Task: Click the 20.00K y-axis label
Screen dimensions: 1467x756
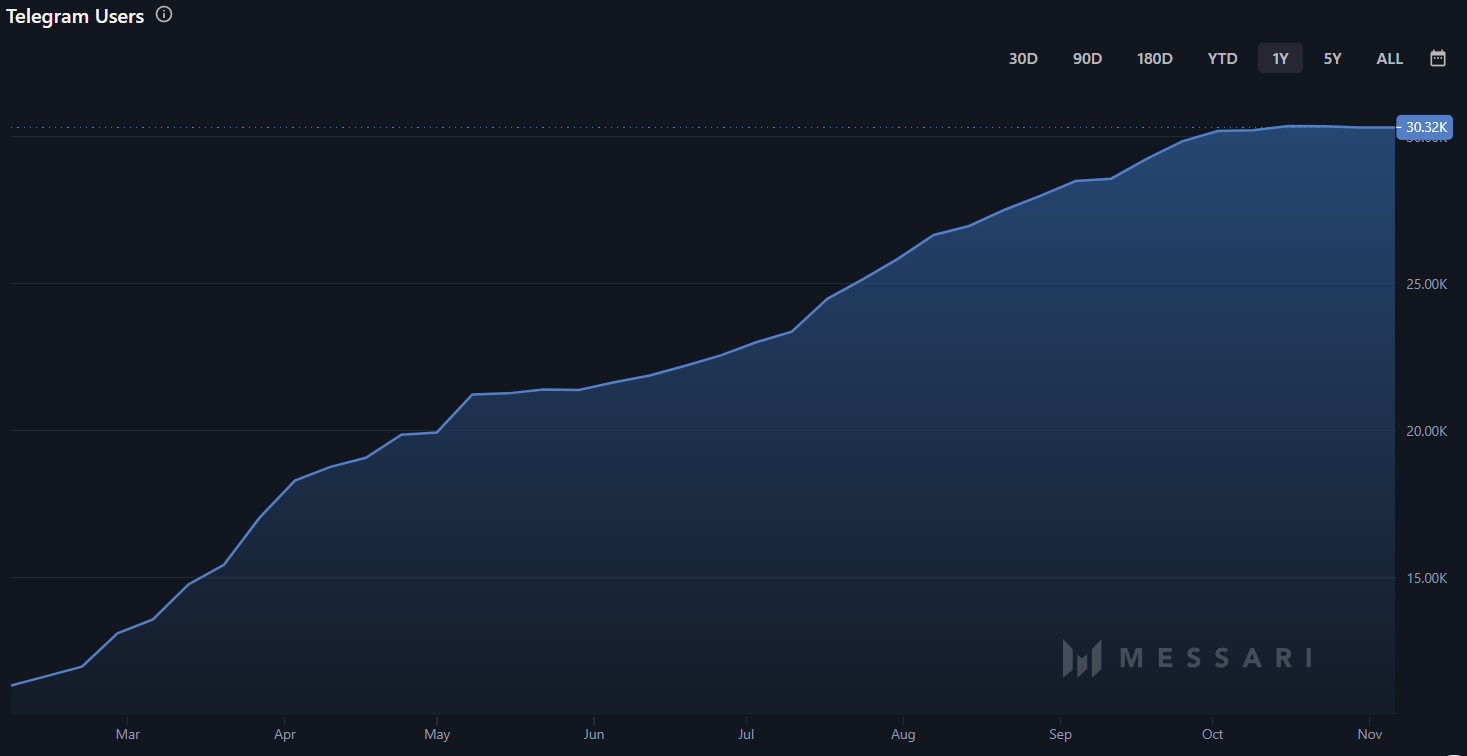Action: [x=1426, y=431]
